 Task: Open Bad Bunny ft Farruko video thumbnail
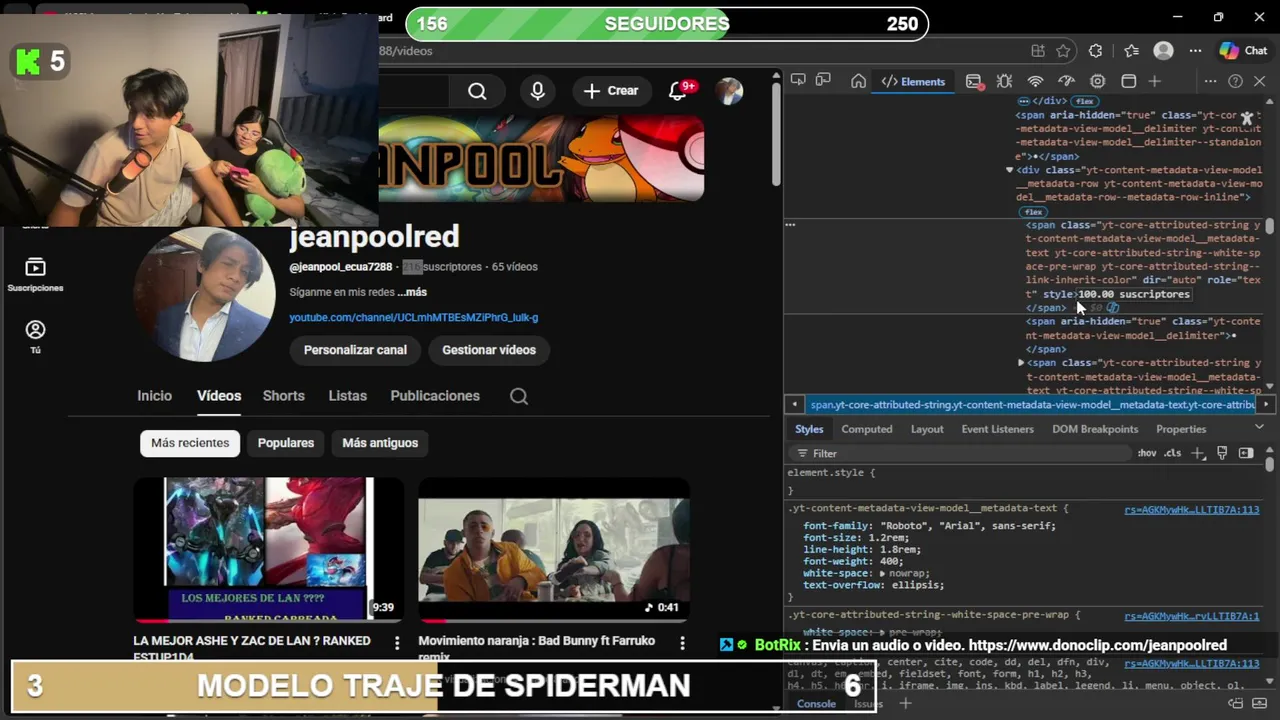coord(553,549)
